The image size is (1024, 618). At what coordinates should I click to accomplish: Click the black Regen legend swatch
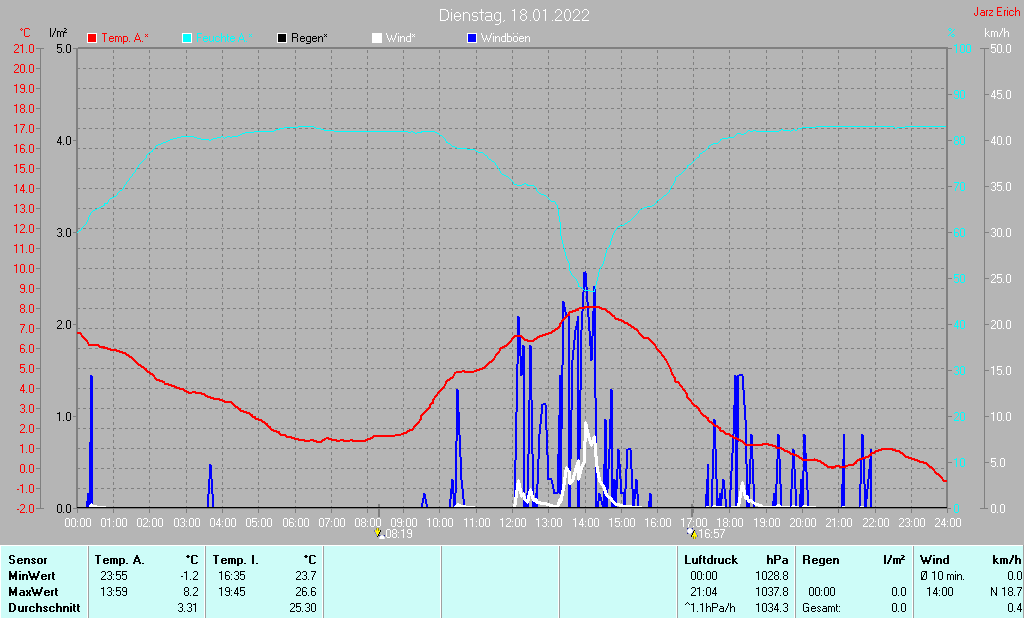pyautogui.click(x=281, y=38)
